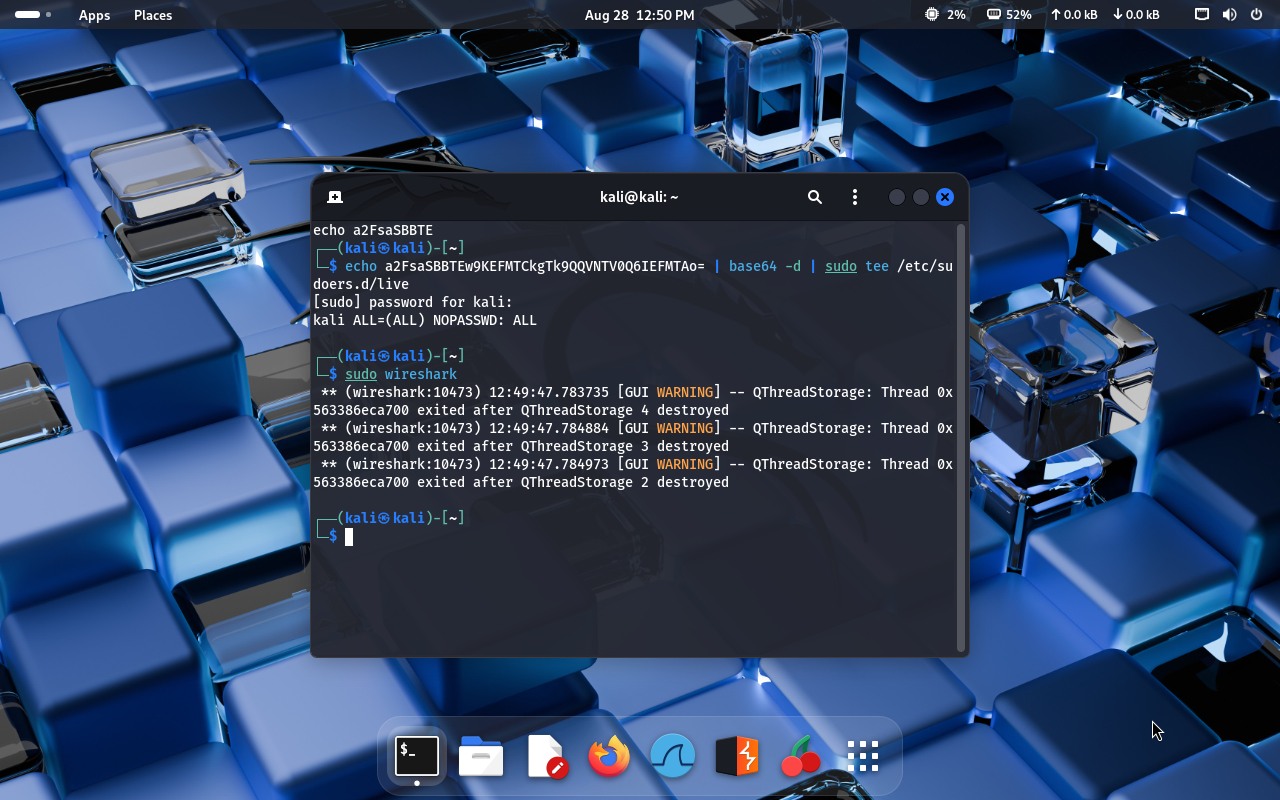Open the text editor dock icon

click(x=546, y=756)
